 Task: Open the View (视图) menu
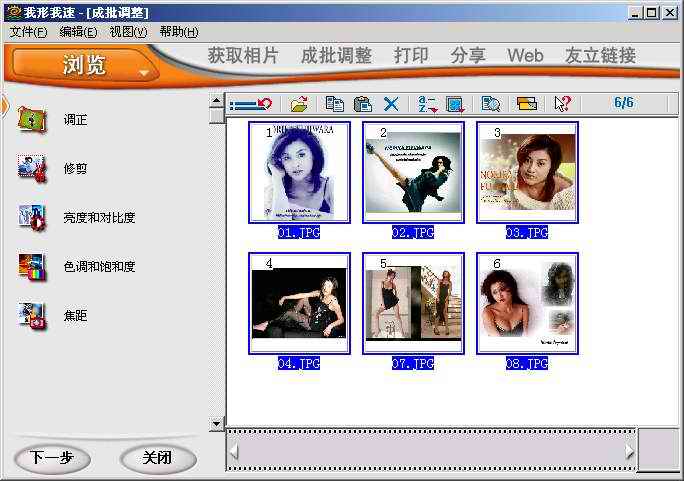128,32
